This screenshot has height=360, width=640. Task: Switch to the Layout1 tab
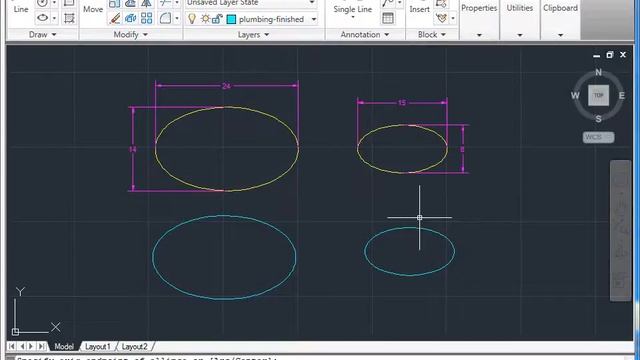coord(98,347)
